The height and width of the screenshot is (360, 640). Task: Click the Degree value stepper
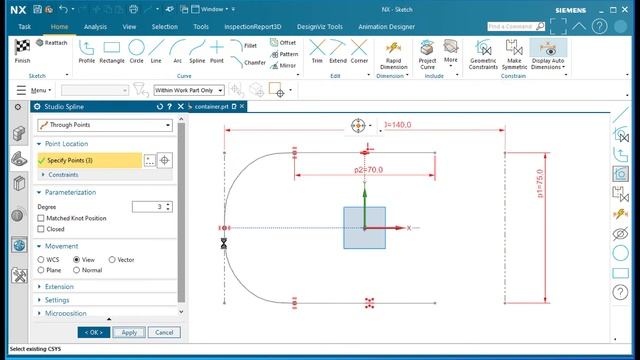point(168,207)
